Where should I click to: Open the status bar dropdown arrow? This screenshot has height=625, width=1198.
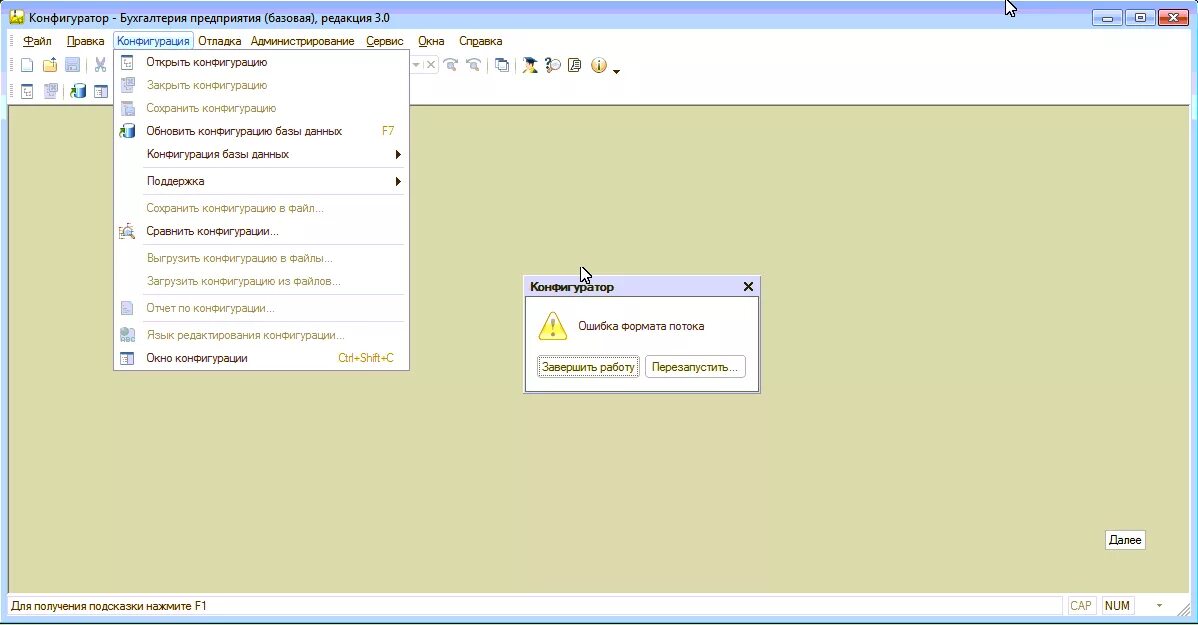tap(1159, 606)
